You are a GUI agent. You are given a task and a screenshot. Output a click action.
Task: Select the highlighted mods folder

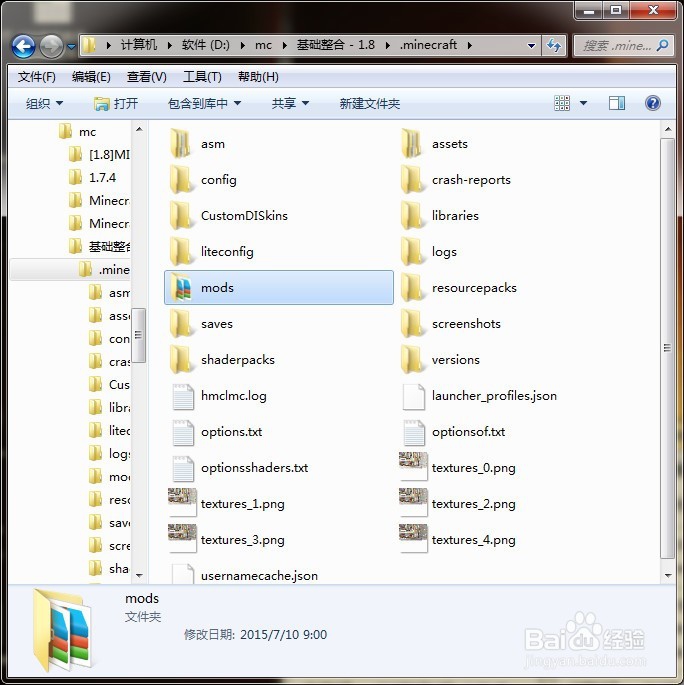(x=279, y=287)
